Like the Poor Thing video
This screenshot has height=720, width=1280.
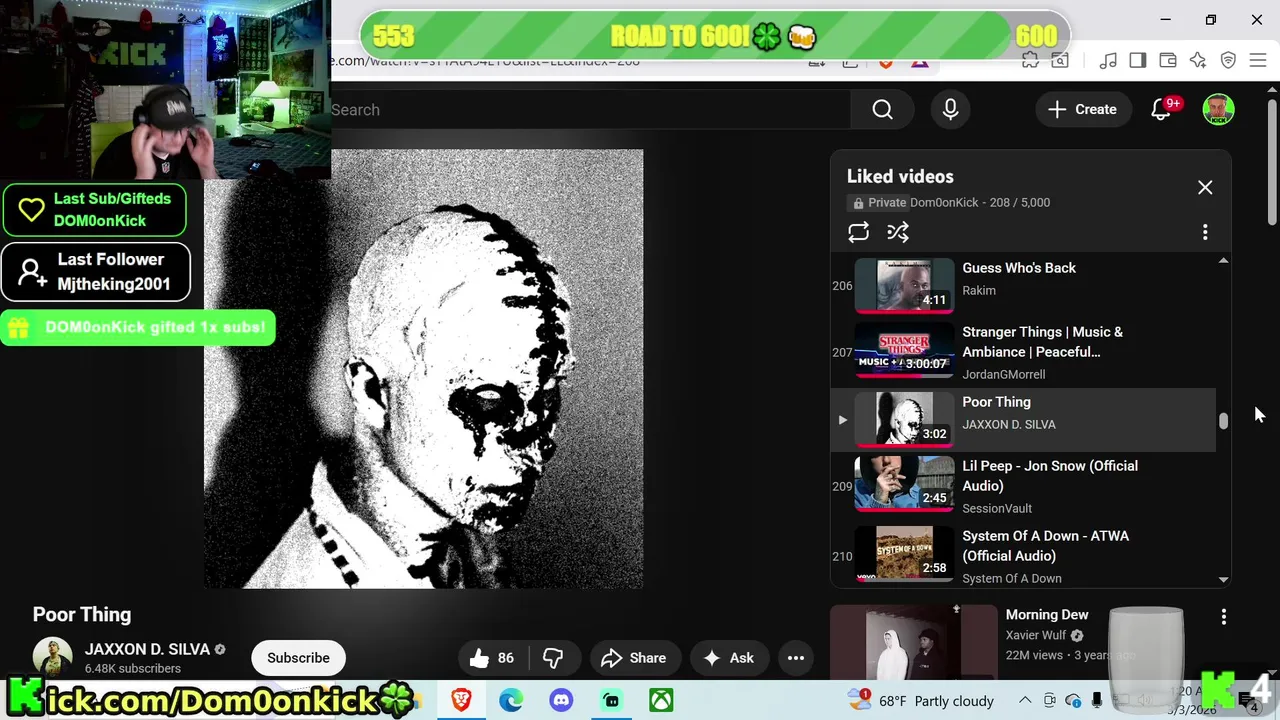(491, 658)
